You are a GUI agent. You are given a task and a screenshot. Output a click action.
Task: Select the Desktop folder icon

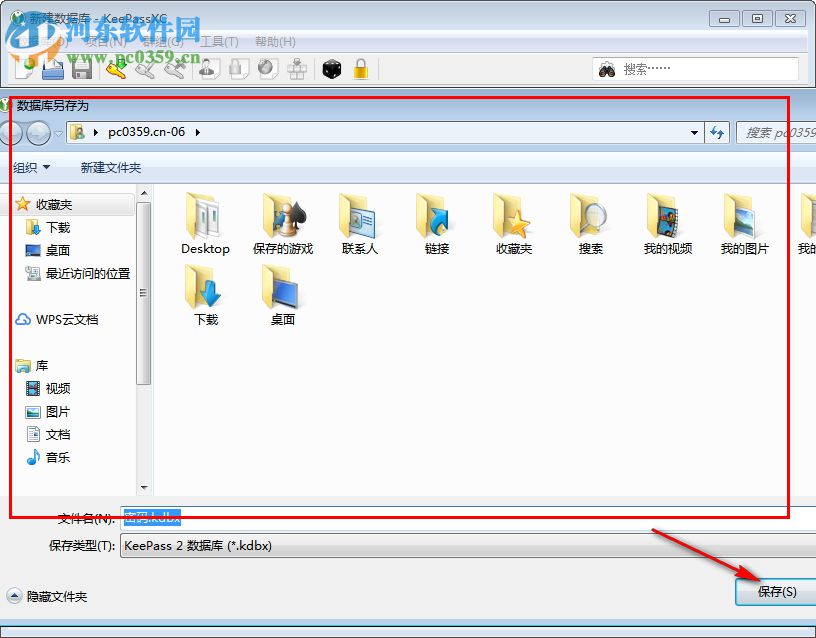coord(205,224)
